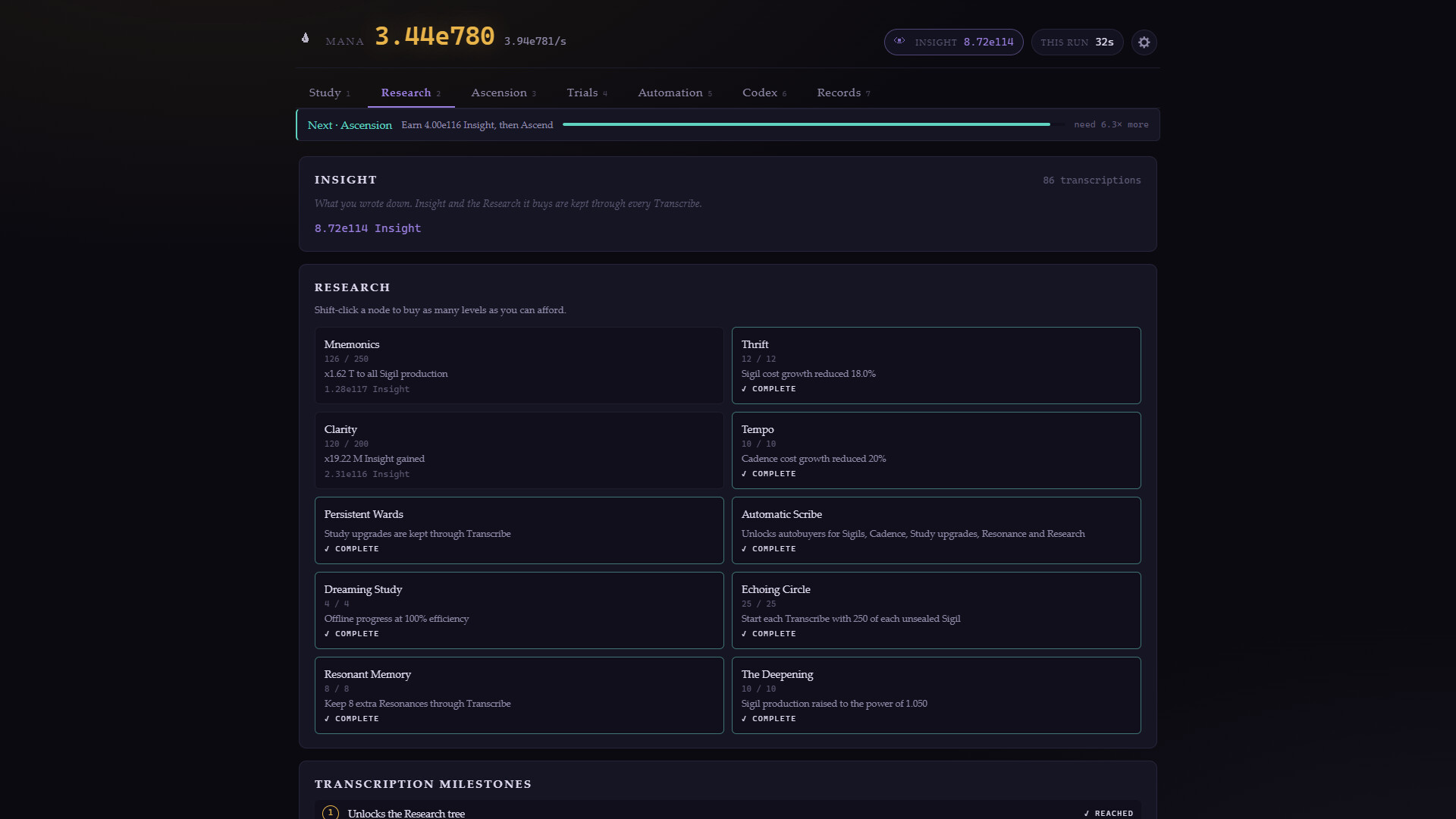
Task: Click the 'REACHED' milestone status
Action: coord(1109,813)
